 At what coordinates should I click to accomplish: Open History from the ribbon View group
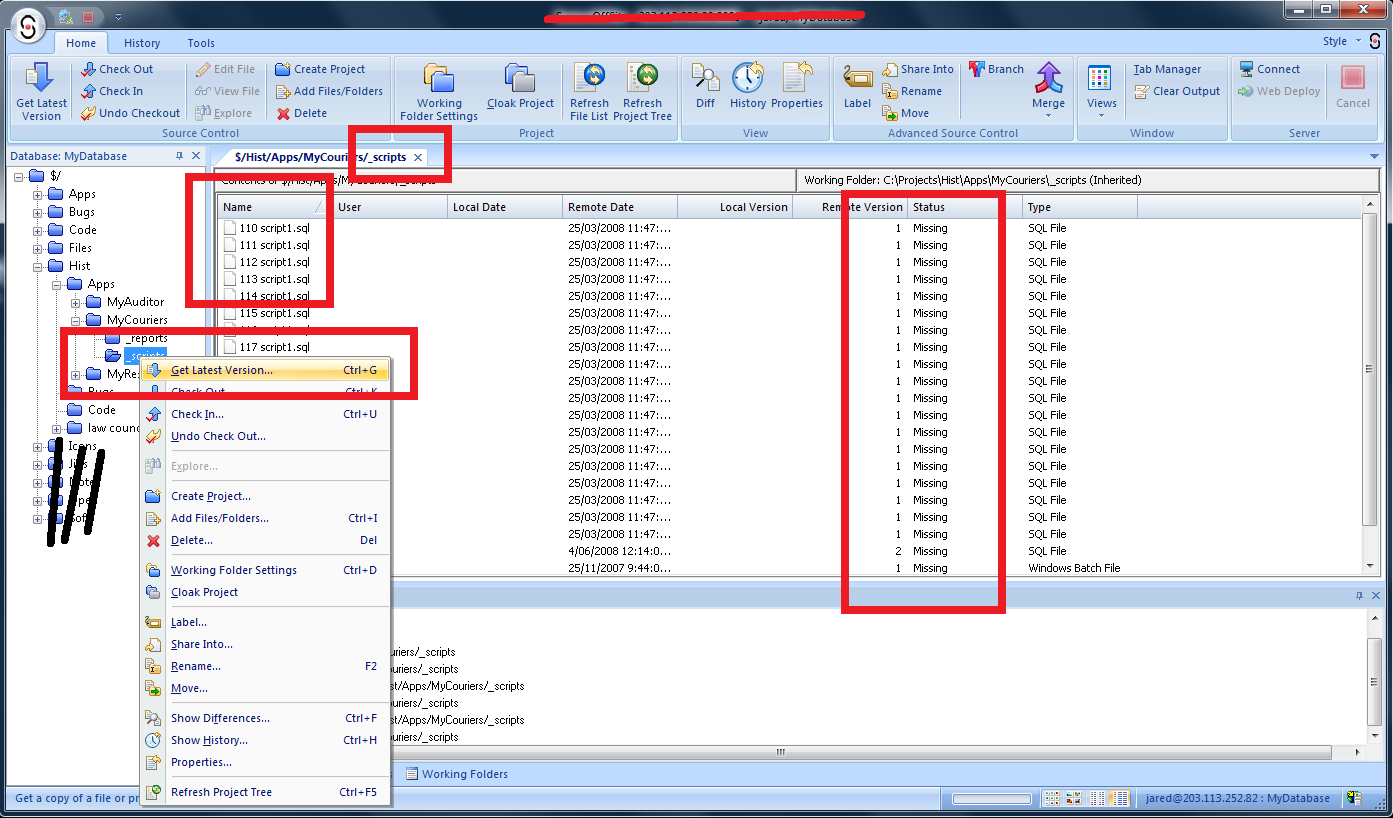click(x=748, y=87)
